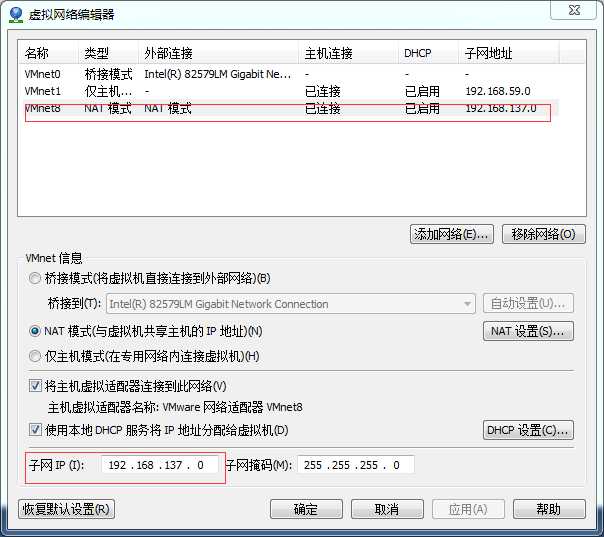The image size is (604, 537).
Task: Open NAT 设置(S)... dialog
Action: (528, 331)
